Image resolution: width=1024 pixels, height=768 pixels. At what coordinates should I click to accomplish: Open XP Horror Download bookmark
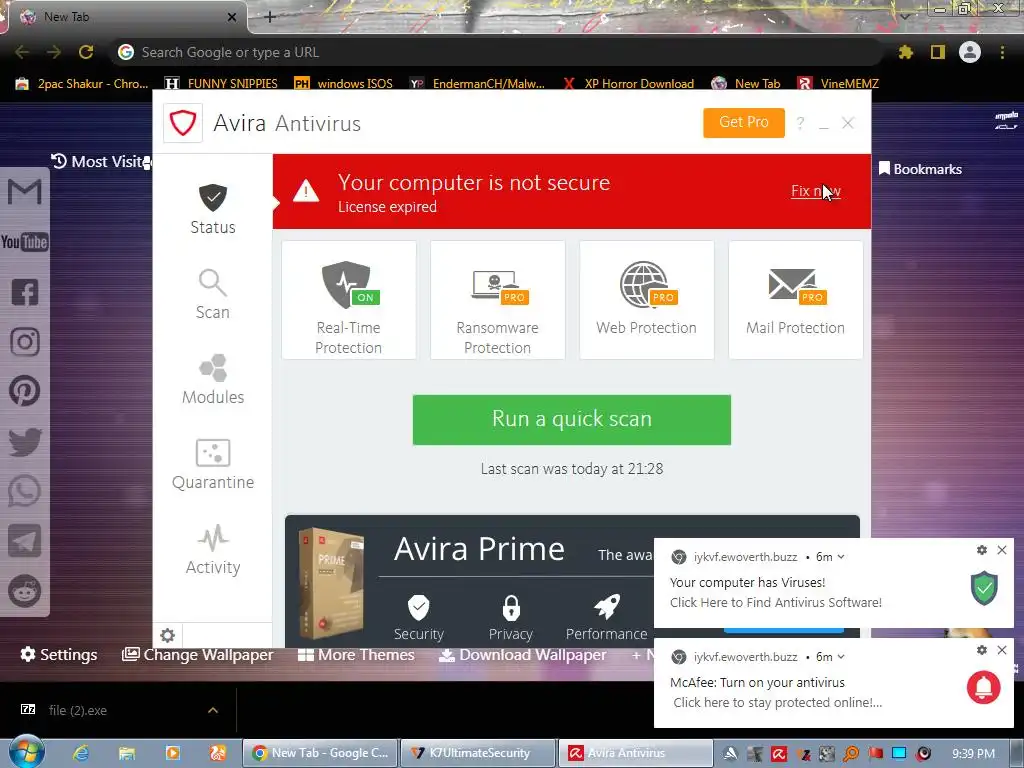pos(628,84)
